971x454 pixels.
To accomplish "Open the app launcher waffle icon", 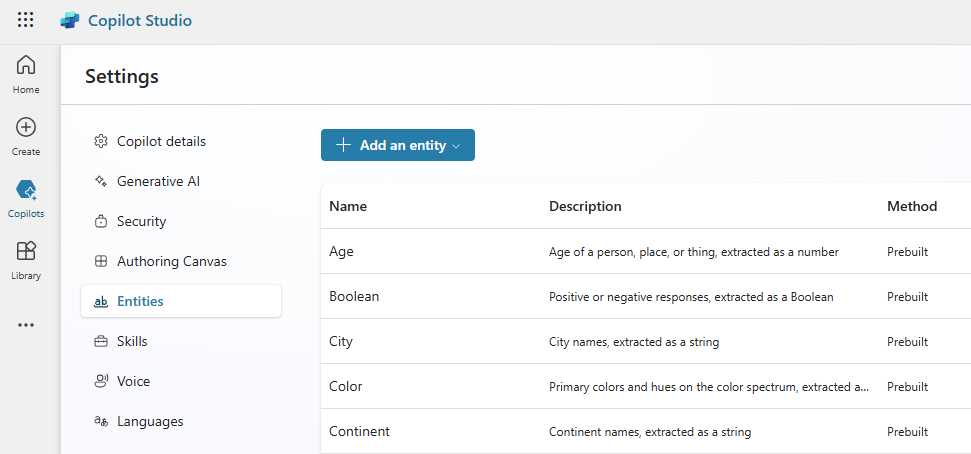I will point(25,20).
